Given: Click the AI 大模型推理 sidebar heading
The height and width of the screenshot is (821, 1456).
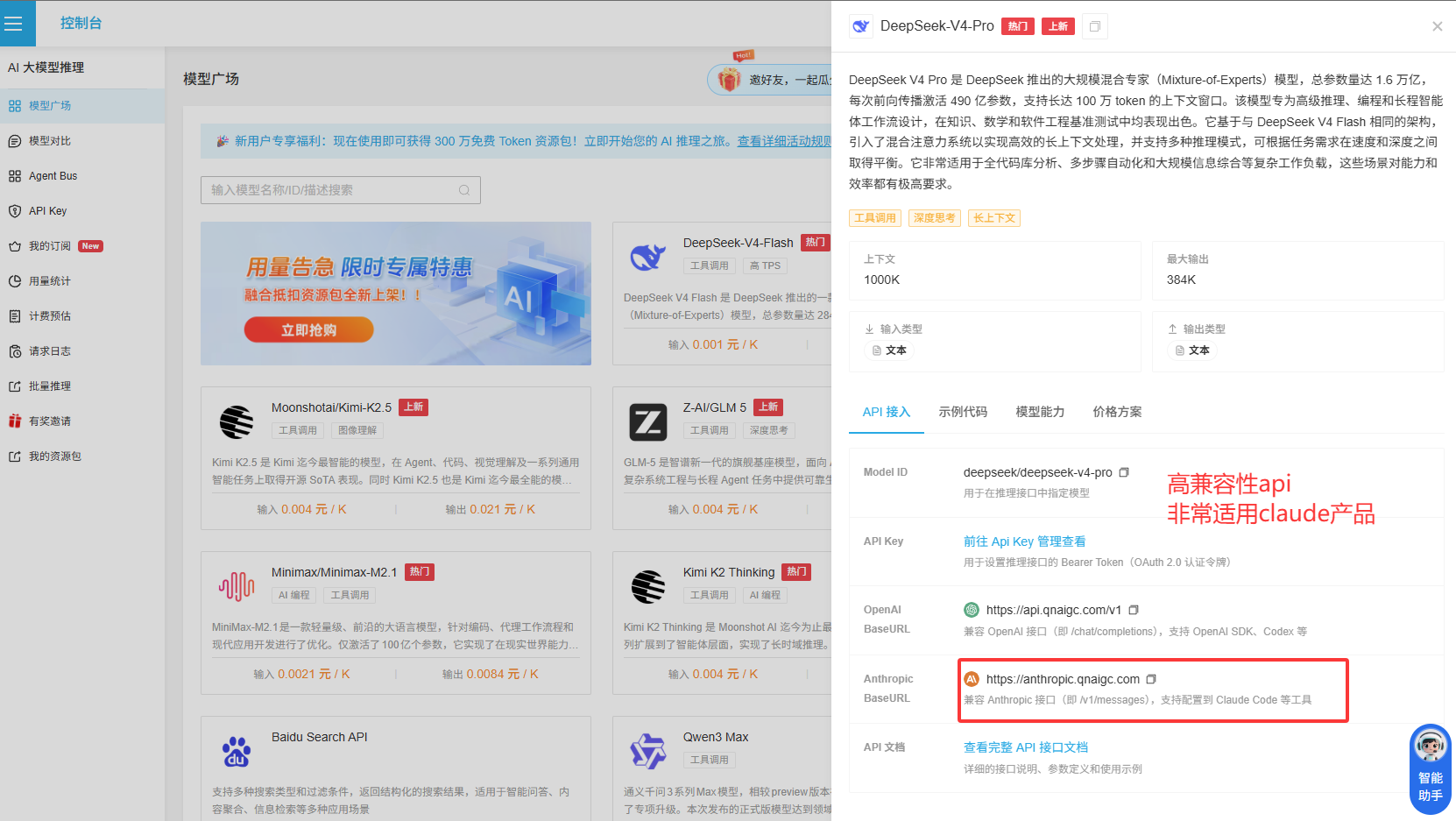Looking at the screenshot, I should [46, 67].
